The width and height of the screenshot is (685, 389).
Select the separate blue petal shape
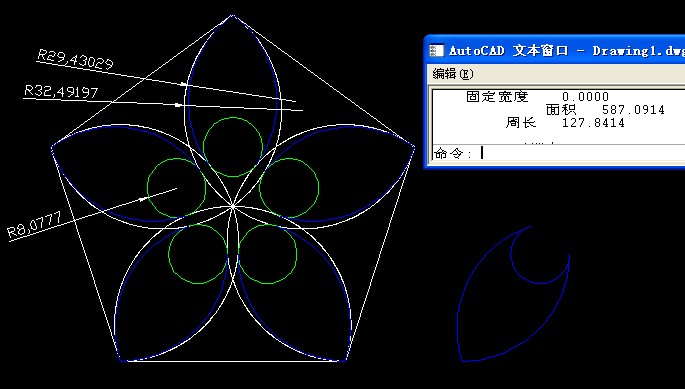point(513,294)
